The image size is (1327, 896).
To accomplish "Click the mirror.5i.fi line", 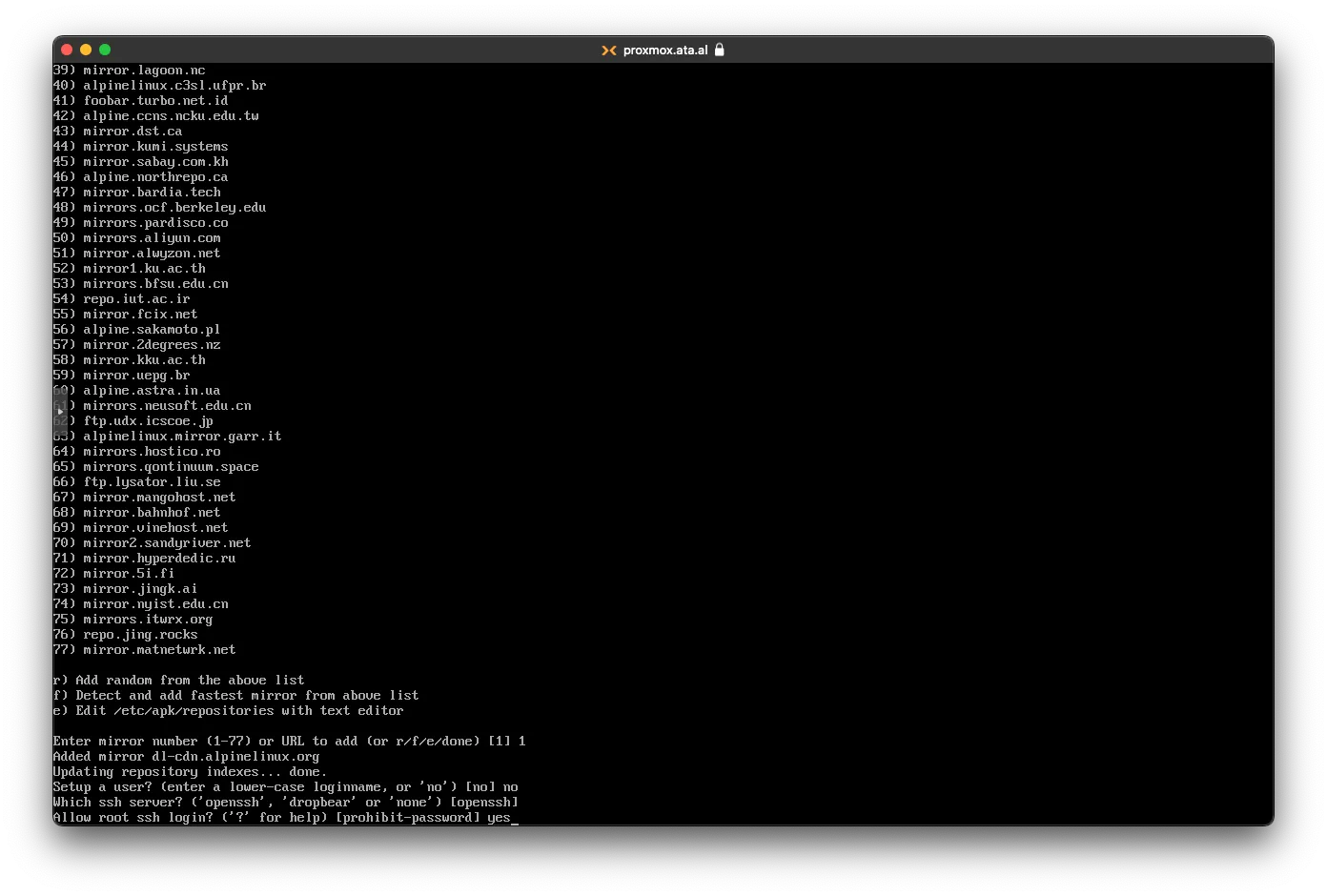I will pos(114,574).
